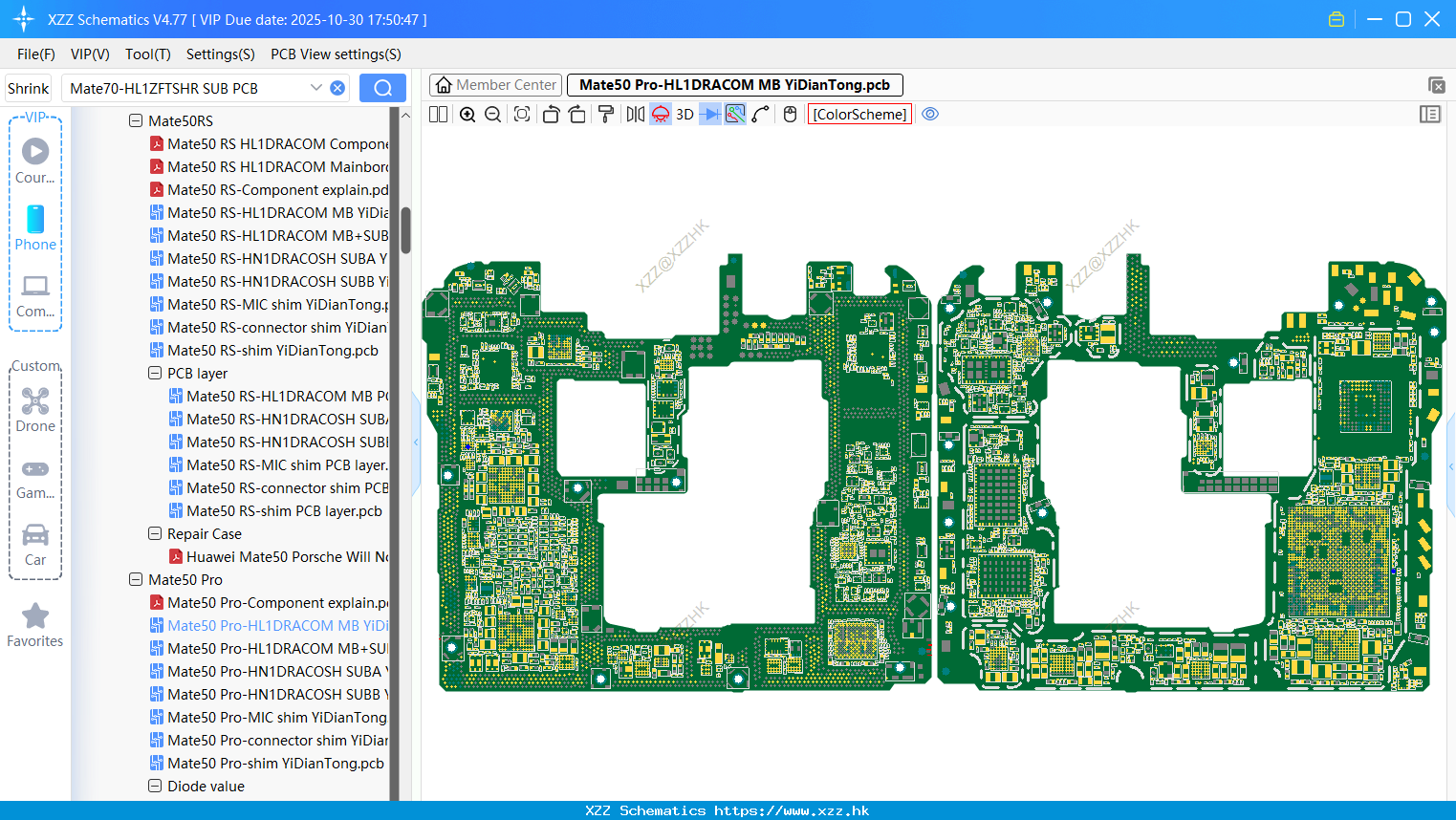The image size is (1456, 820).
Task: Open the VIP(V) menu
Action: (90, 54)
